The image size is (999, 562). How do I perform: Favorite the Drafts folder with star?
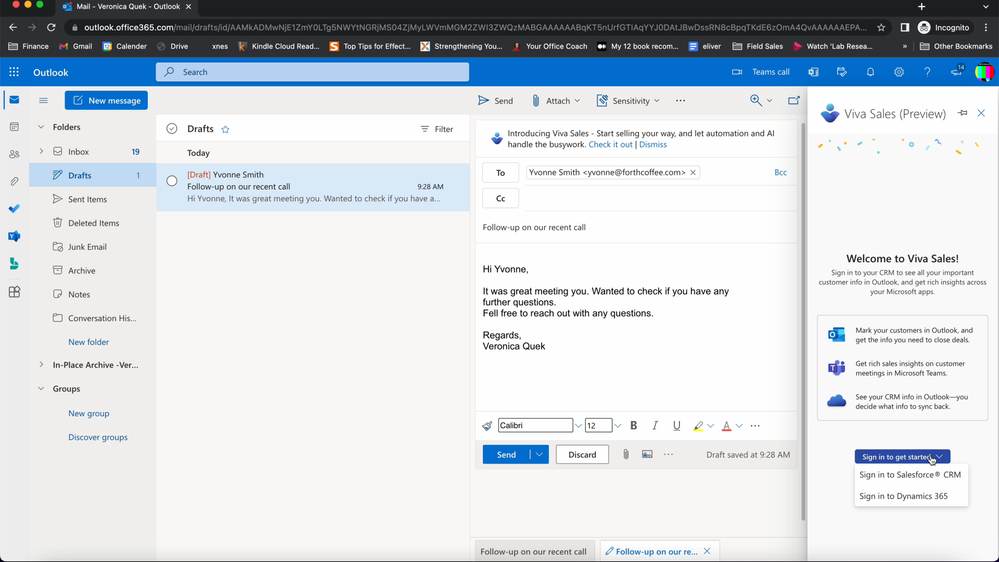point(225,129)
